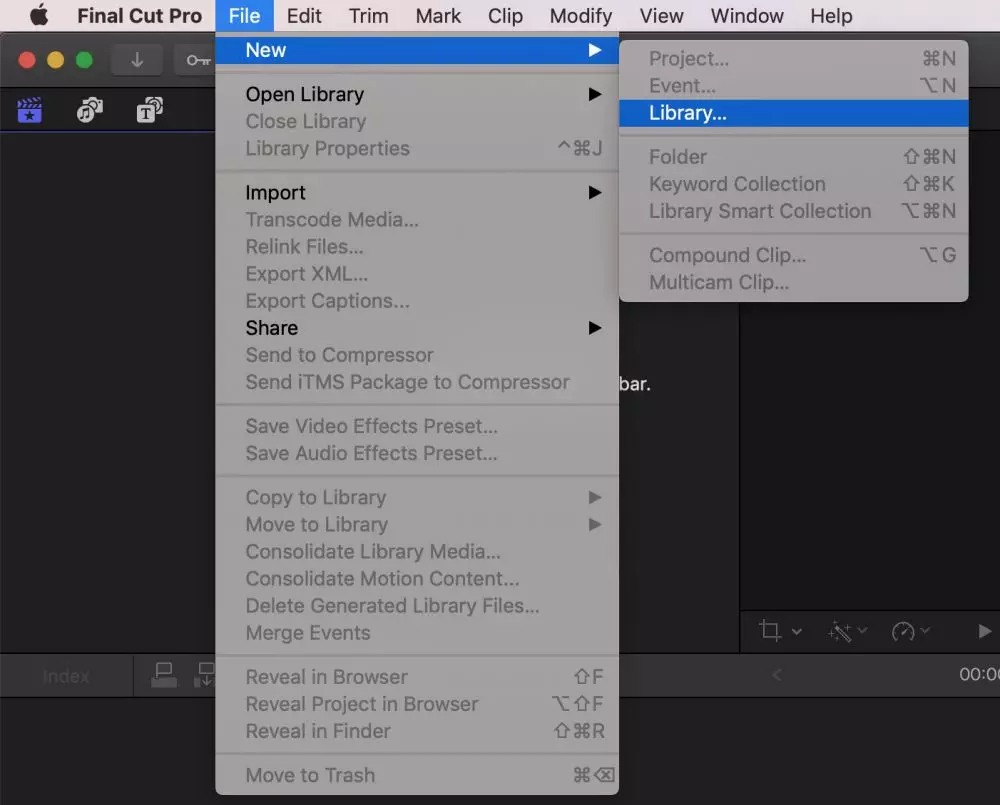Select Project... in New submenu
1000x805 pixels.
coord(793,59)
